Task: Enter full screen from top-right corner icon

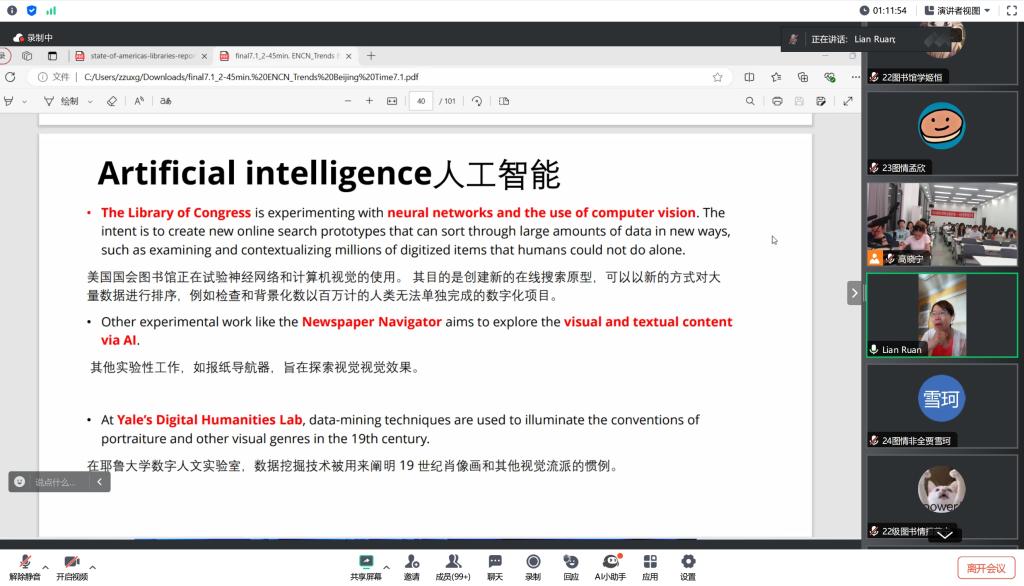Action: (1012, 10)
